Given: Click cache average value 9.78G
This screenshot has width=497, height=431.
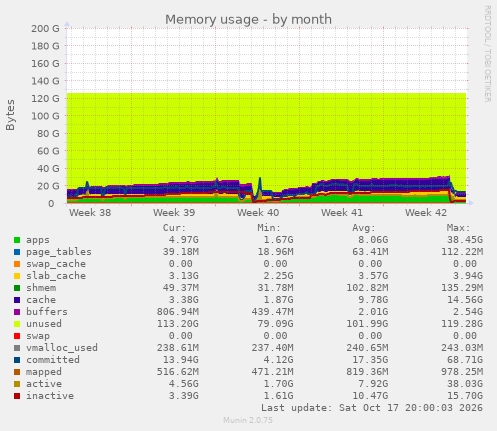Looking at the screenshot, I should coord(373,300).
